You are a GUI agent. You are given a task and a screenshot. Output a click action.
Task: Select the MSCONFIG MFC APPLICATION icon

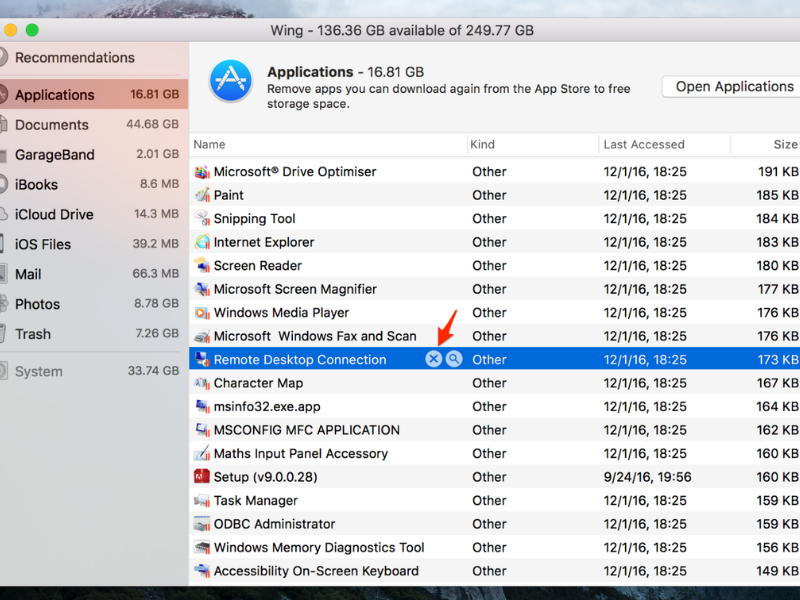[x=202, y=430]
